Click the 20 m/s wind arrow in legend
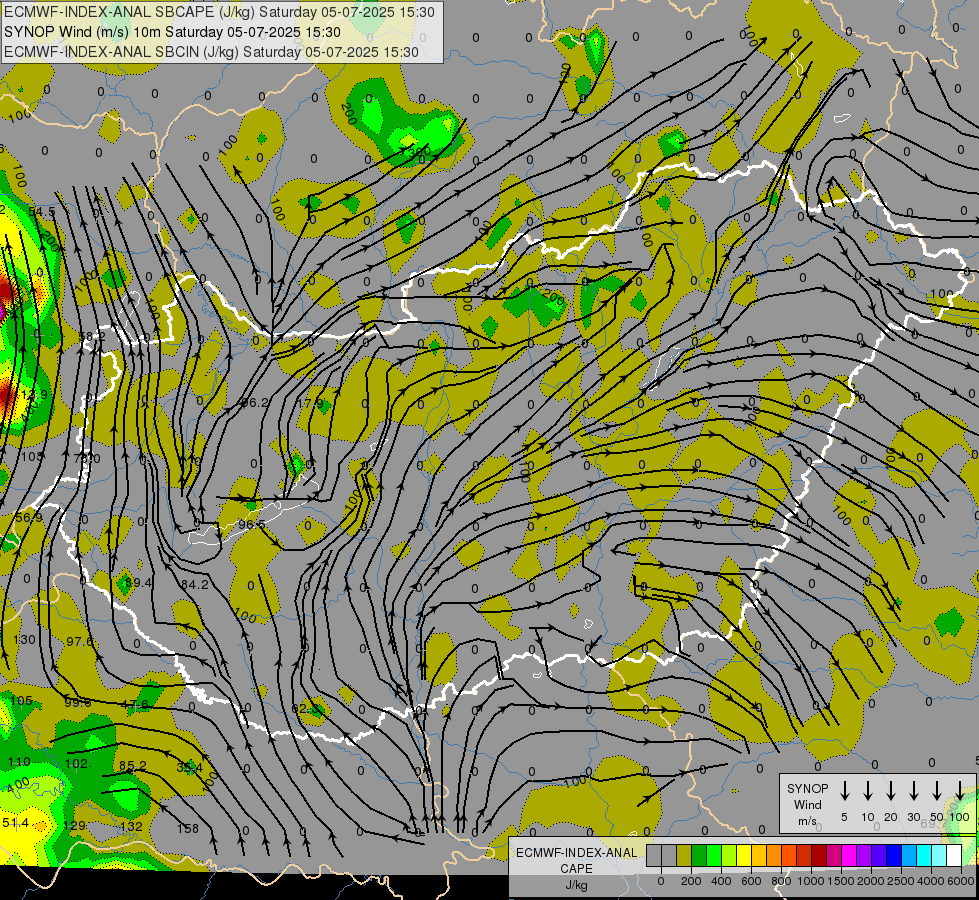 (x=890, y=790)
